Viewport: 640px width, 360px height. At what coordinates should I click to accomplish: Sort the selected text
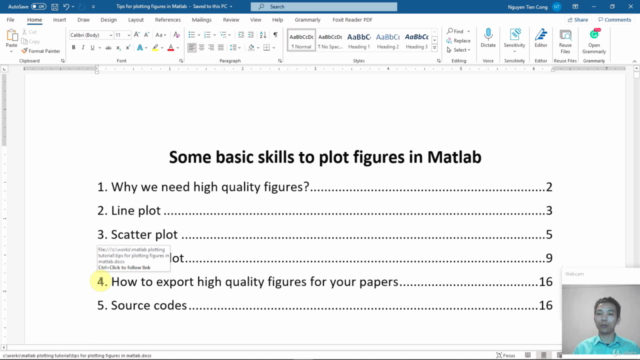(263, 35)
